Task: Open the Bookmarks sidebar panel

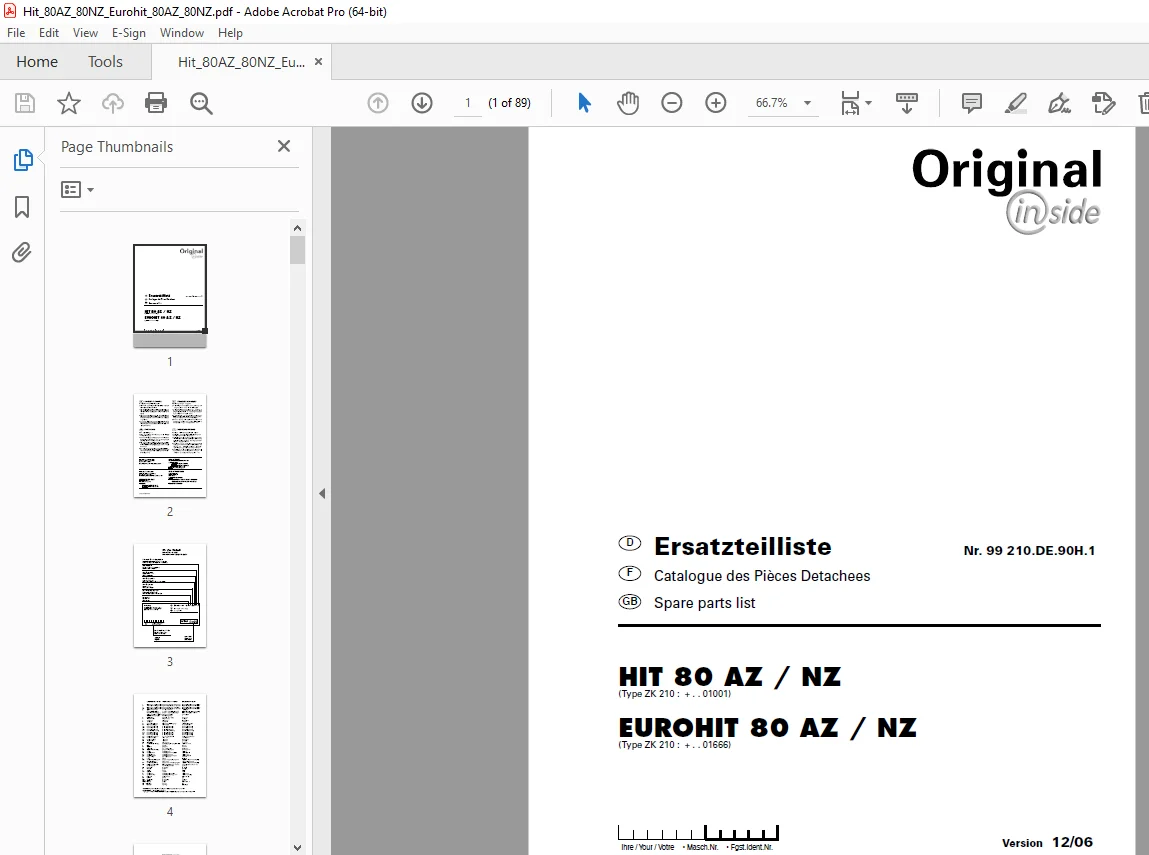Action: (x=22, y=207)
